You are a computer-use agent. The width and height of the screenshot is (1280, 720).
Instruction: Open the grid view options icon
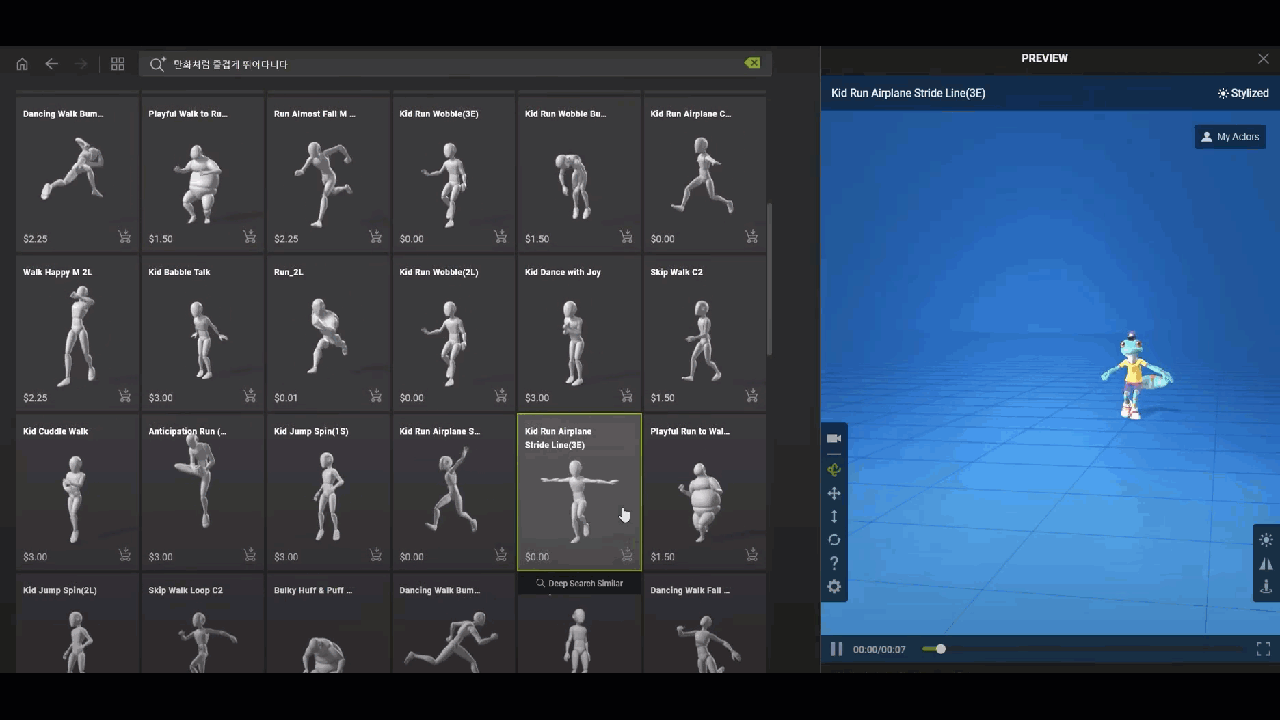click(x=117, y=64)
